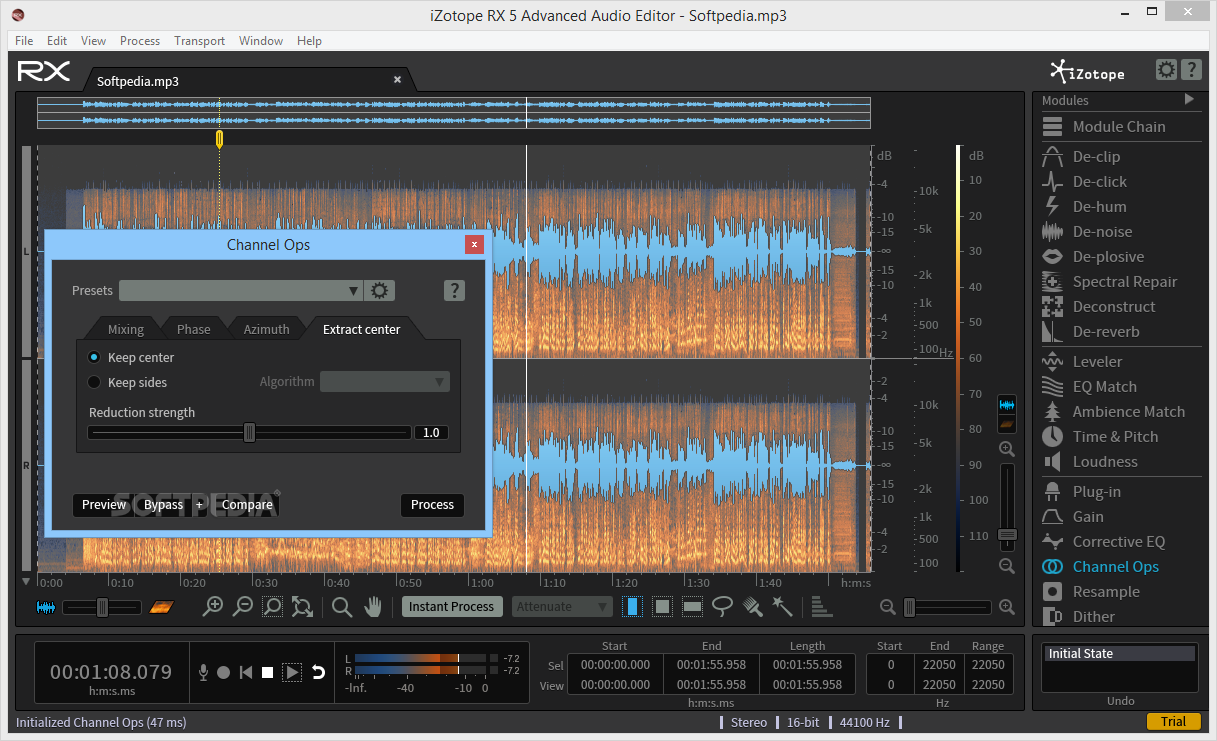Select the brush selection tool

(753, 606)
